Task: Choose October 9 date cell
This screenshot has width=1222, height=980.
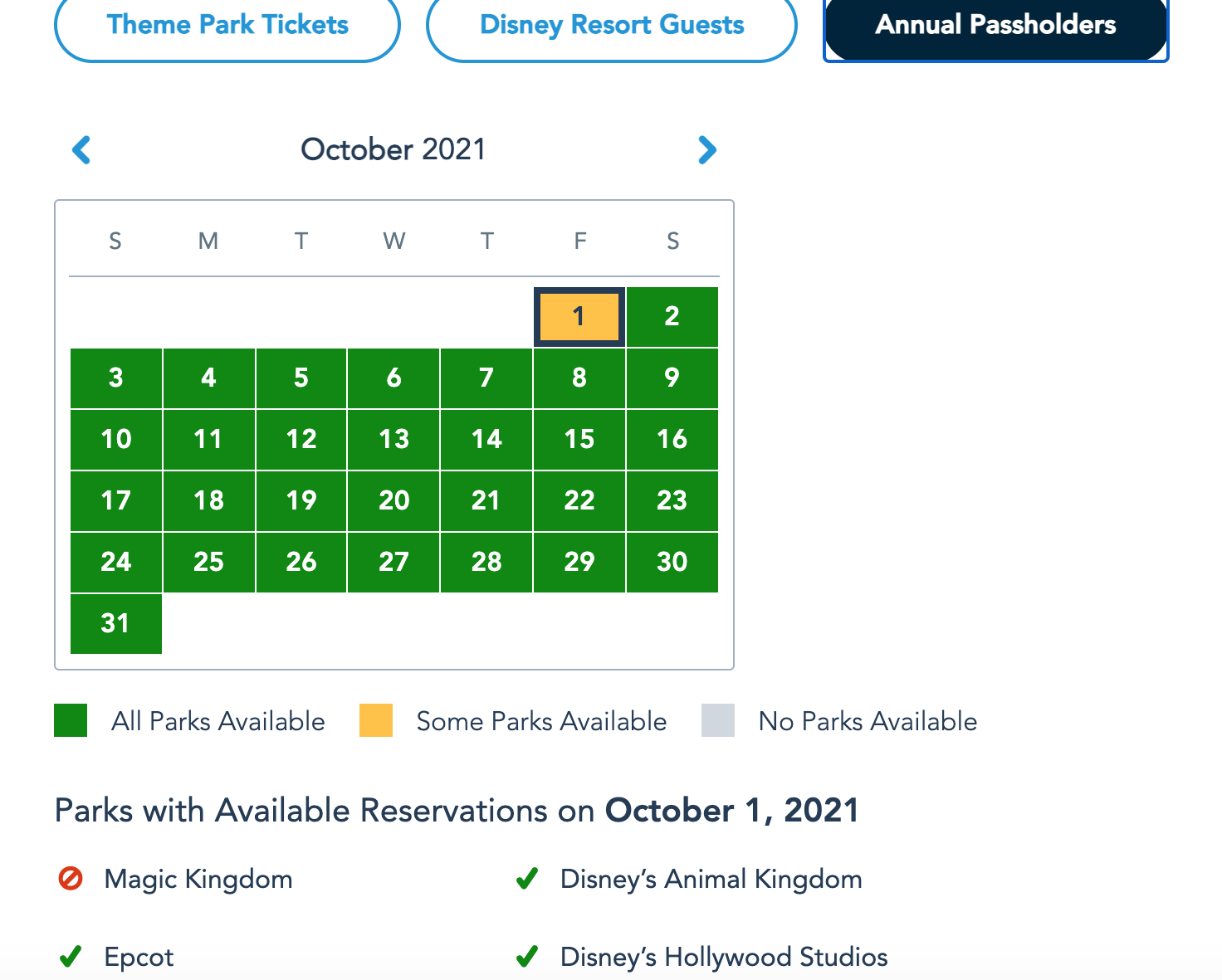Action: pyautogui.click(x=672, y=378)
